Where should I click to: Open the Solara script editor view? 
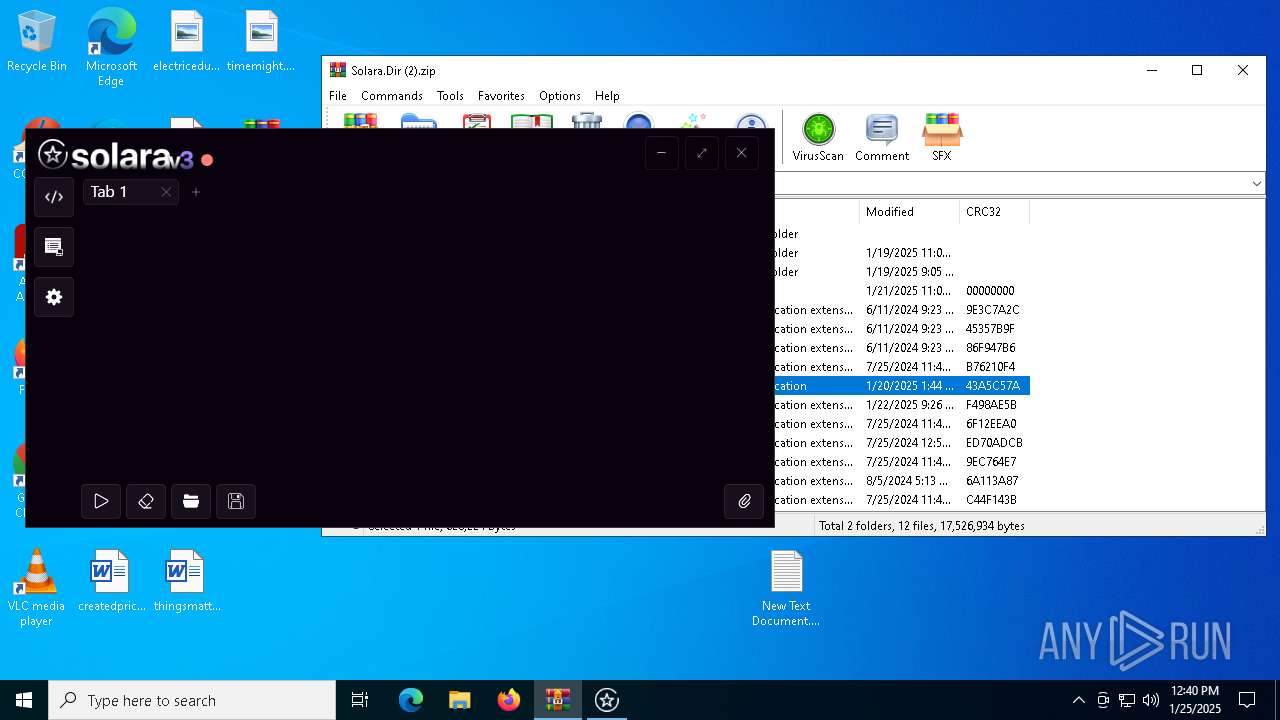point(54,197)
